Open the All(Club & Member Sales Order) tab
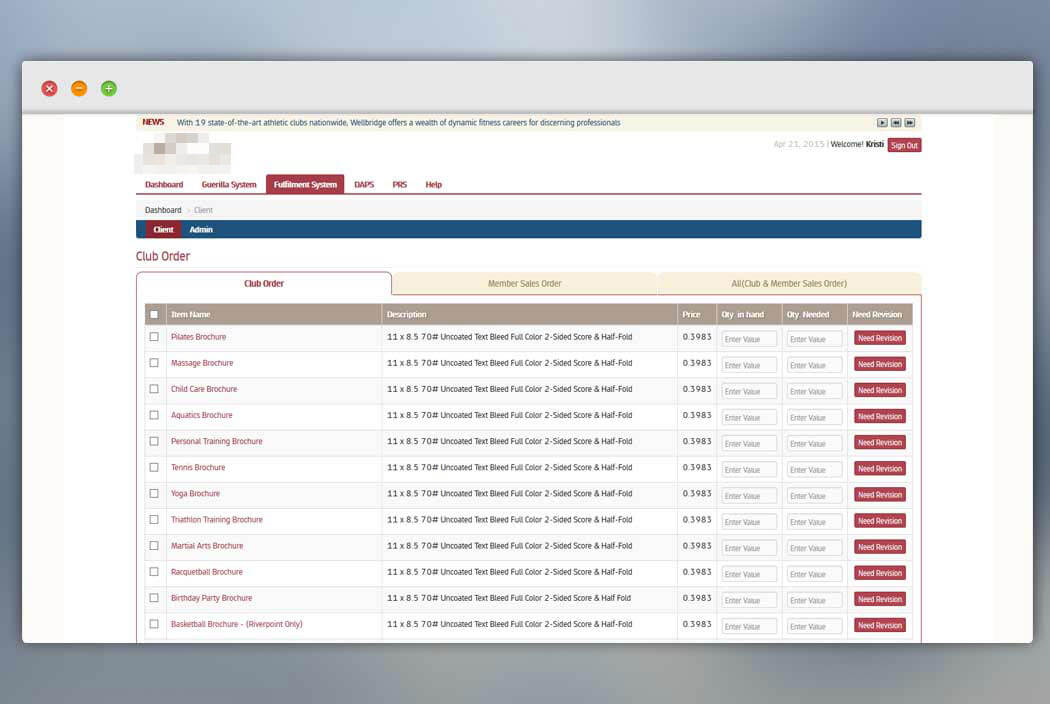 (789, 283)
